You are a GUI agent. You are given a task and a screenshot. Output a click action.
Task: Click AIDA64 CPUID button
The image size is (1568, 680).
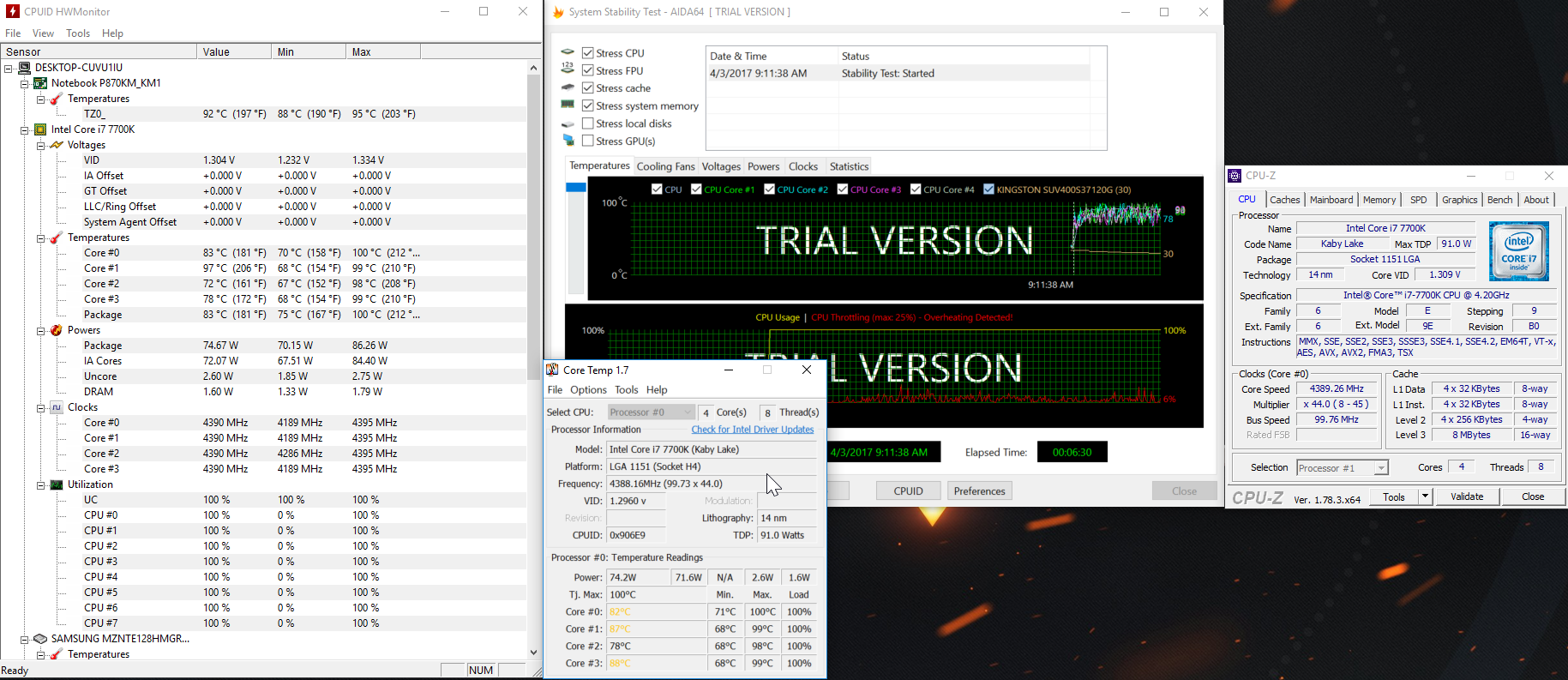tap(908, 491)
